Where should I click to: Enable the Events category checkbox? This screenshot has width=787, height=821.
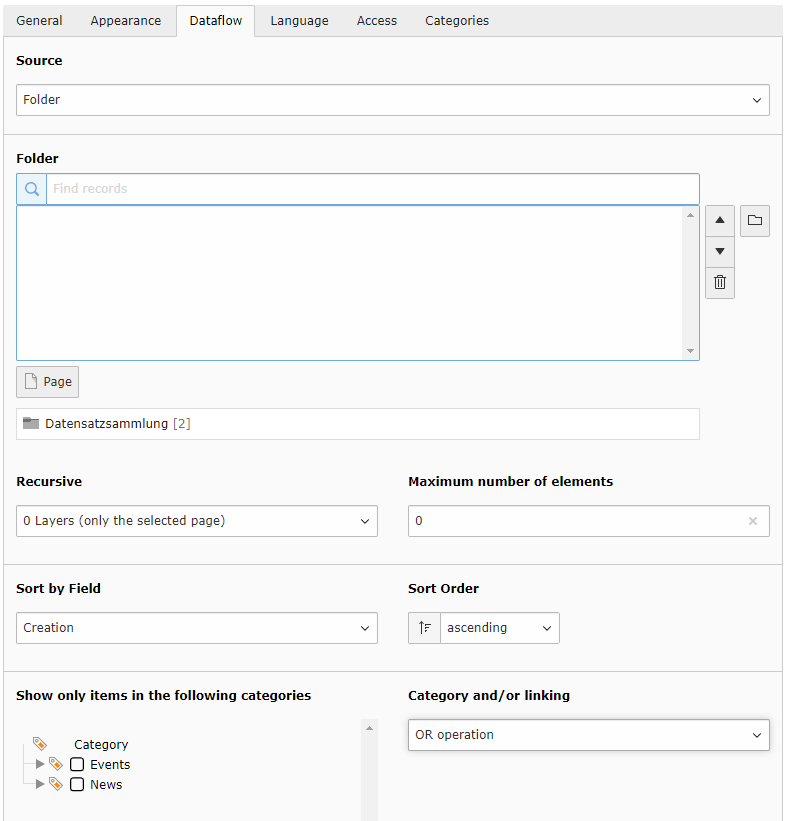[x=77, y=765]
